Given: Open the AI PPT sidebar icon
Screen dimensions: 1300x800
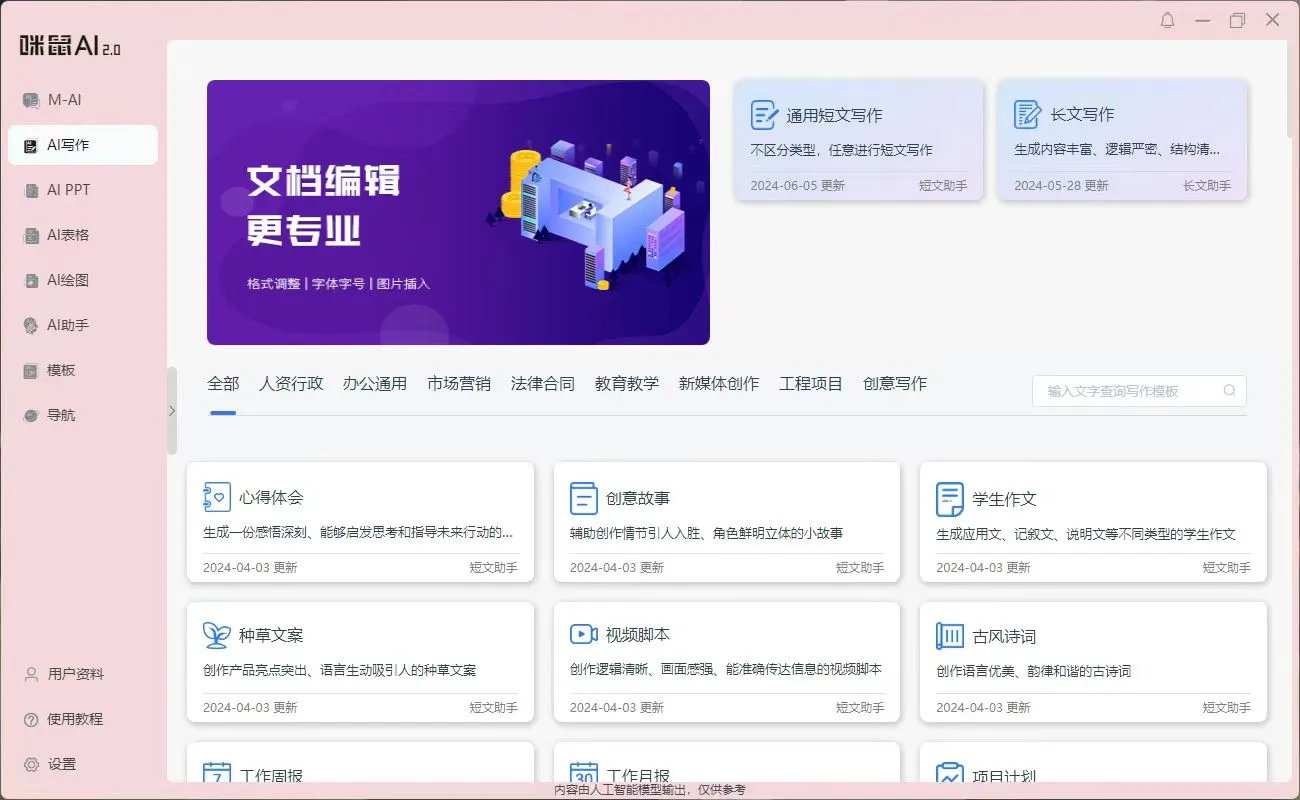Looking at the screenshot, I should click(x=31, y=190).
